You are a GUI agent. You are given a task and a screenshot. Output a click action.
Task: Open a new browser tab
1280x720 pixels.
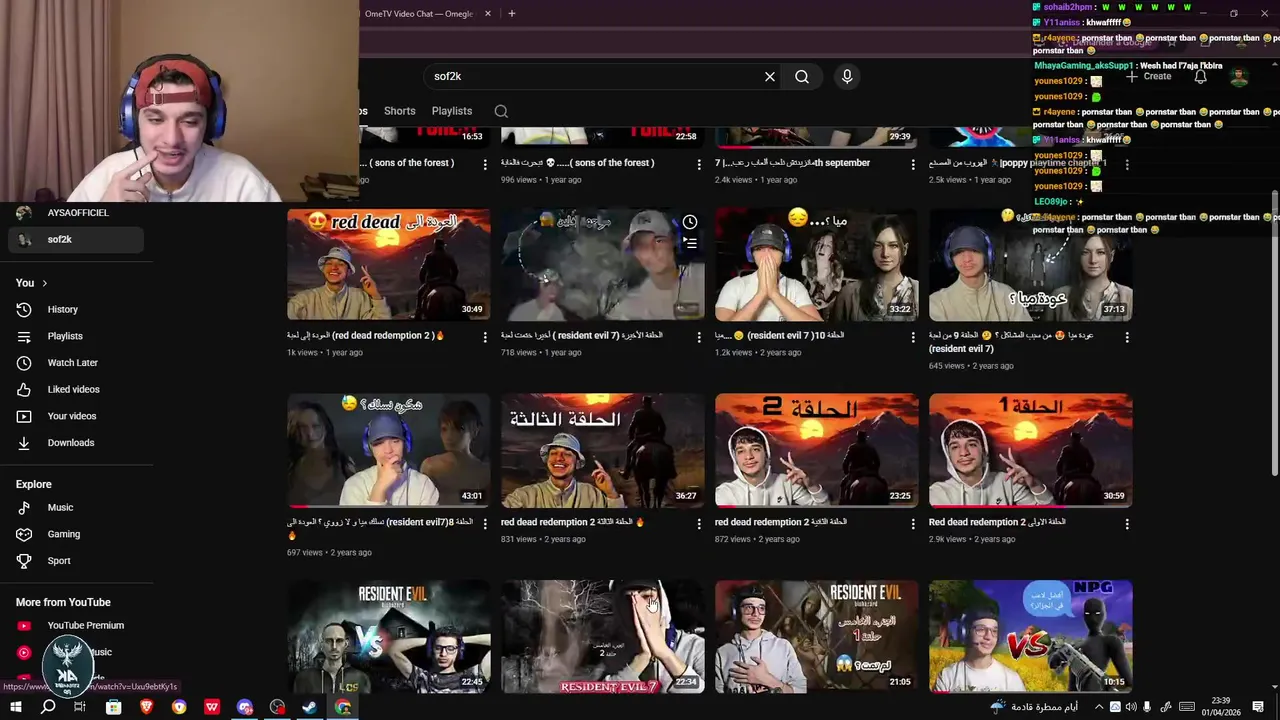511,13
